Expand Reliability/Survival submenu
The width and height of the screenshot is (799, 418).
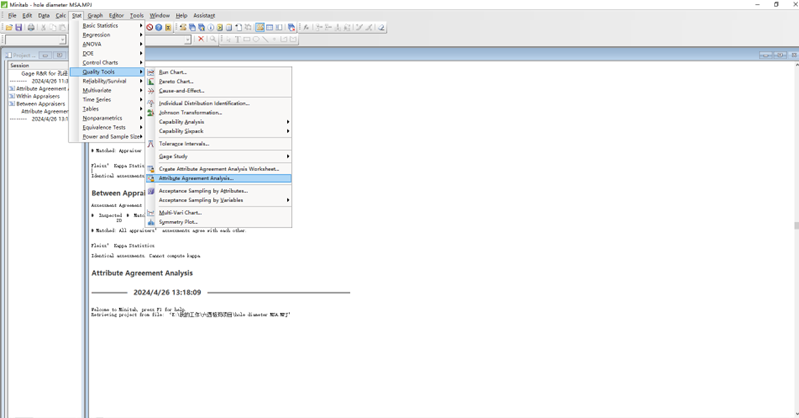click(107, 81)
